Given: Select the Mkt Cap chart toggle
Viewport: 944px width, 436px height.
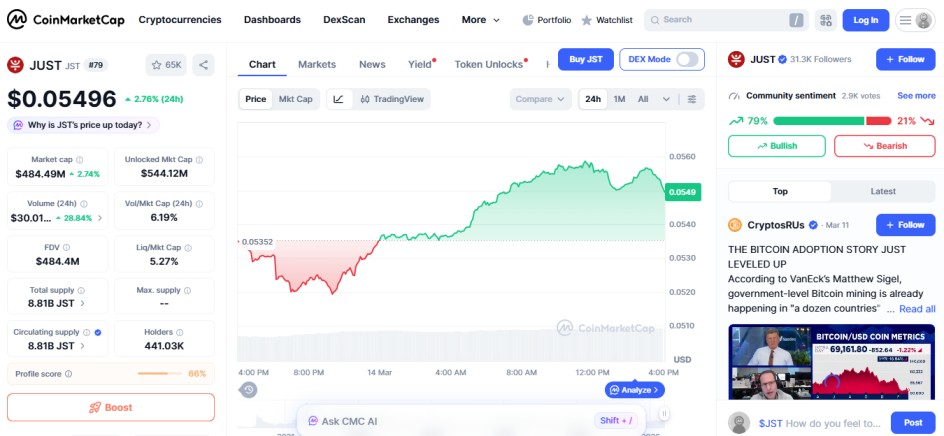Looking at the screenshot, I should [296, 99].
